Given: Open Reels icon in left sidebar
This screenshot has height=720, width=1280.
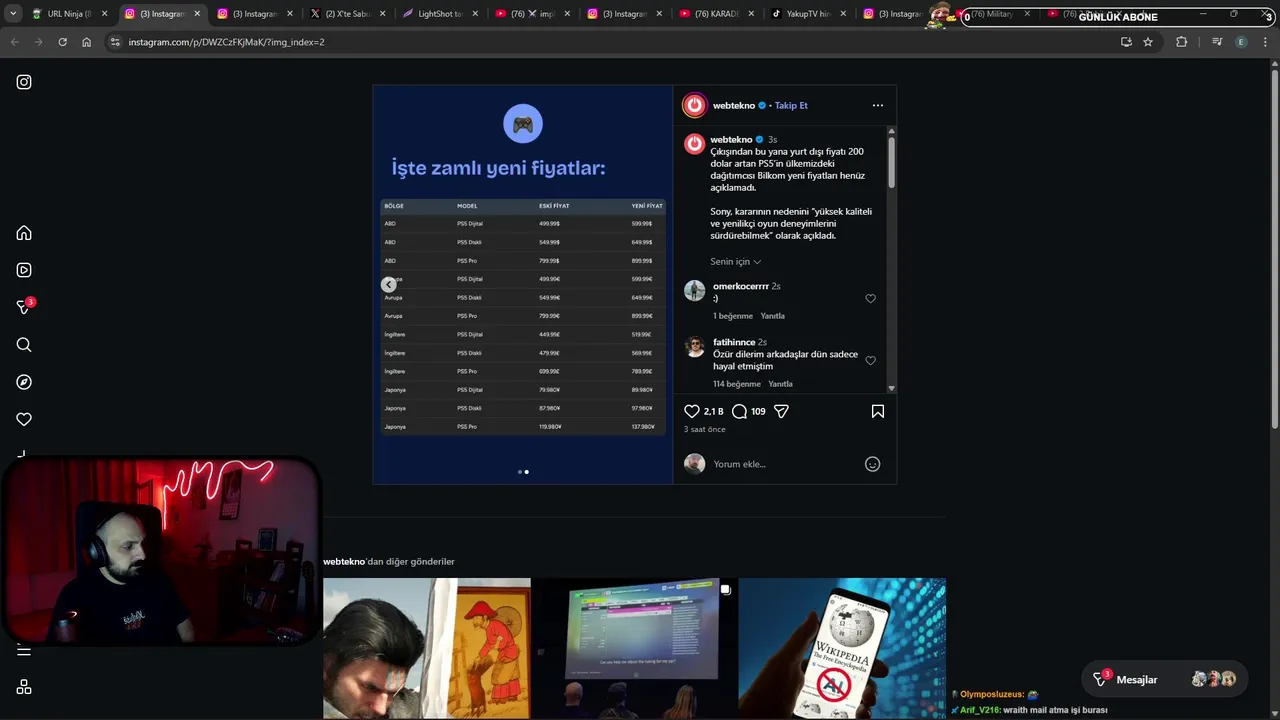Looking at the screenshot, I should click(24, 270).
